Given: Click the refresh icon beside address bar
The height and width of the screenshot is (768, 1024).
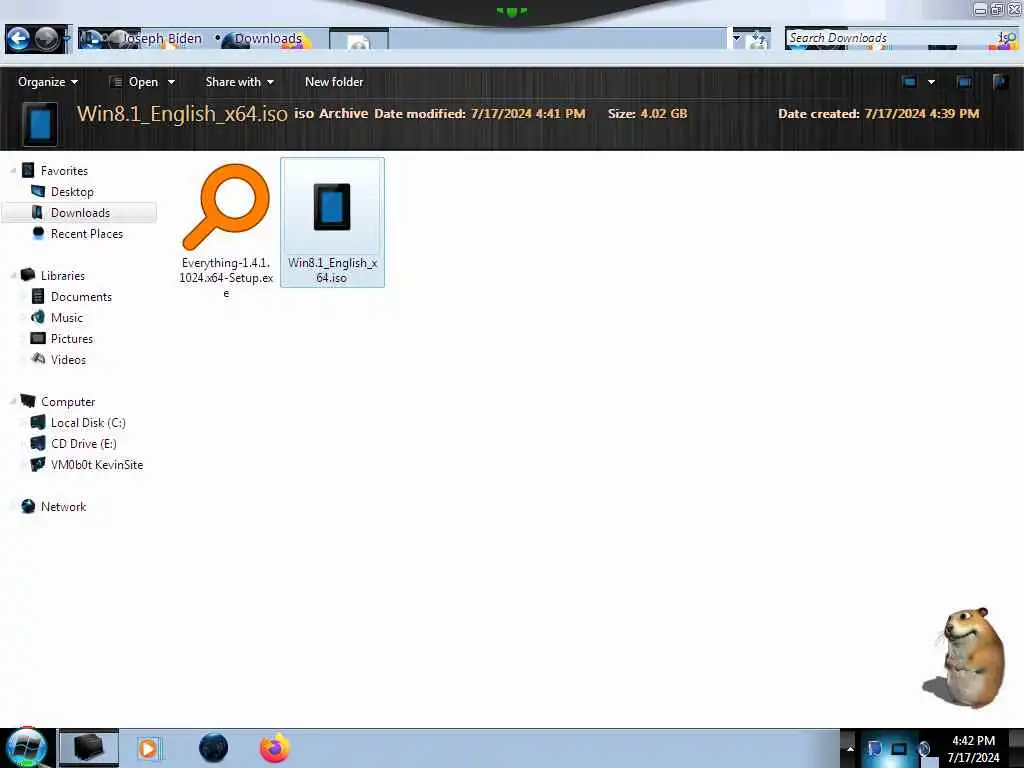Looking at the screenshot, I should pyautogui.click(x=759, y=39).
